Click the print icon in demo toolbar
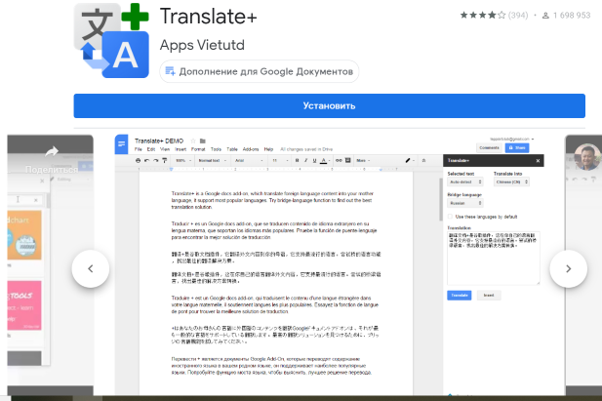 138,161
